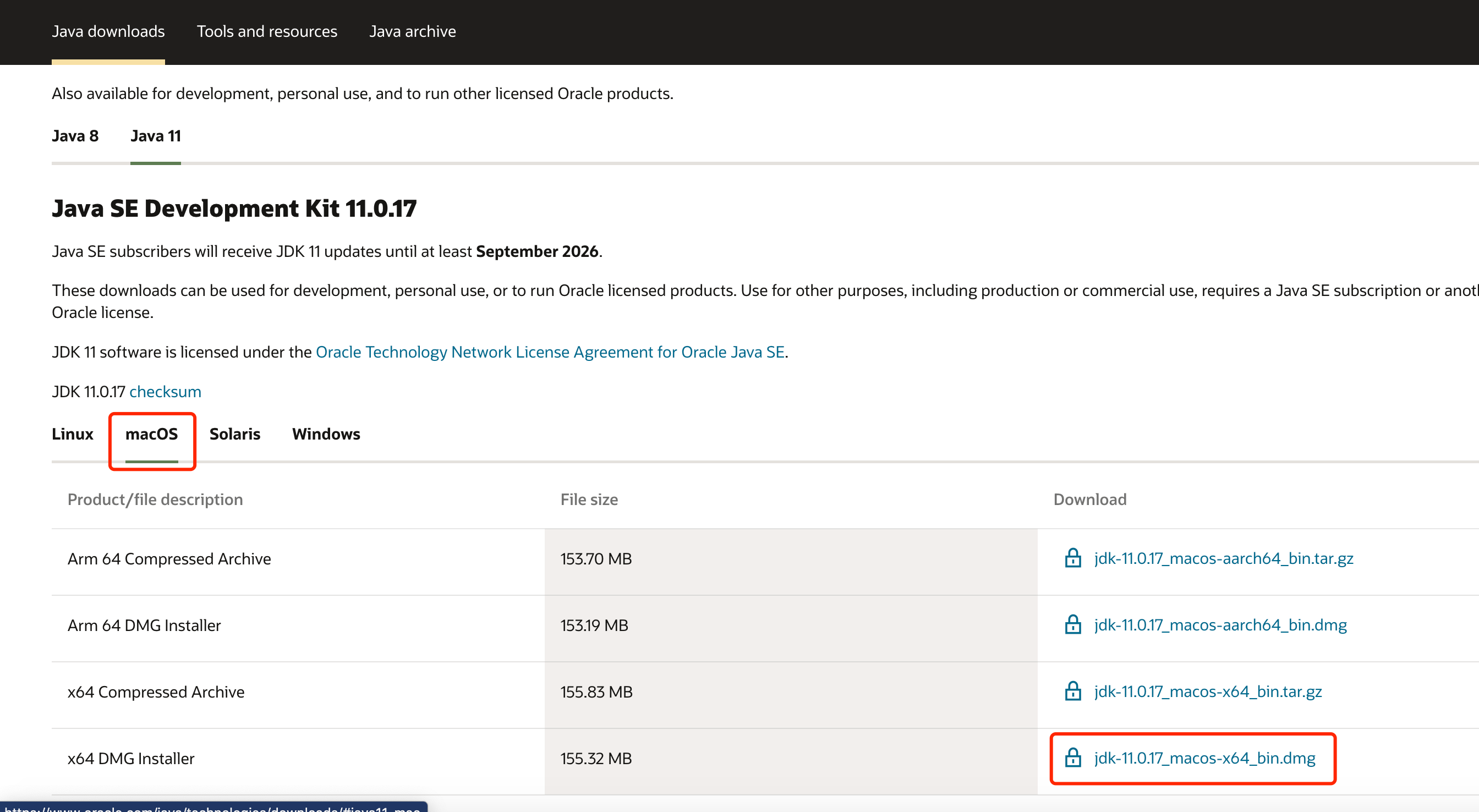The width and height of the screenshot is (1479, 812).
Task: Click the x64 DMG Installer row description
Action: point(131,759)
